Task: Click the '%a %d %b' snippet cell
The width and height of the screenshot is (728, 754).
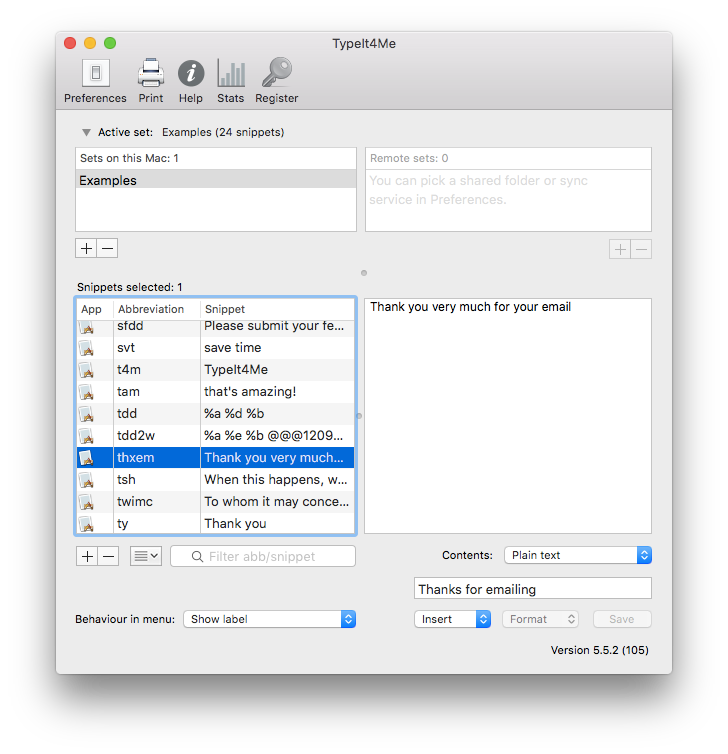Action: click(x=277, y=414)
